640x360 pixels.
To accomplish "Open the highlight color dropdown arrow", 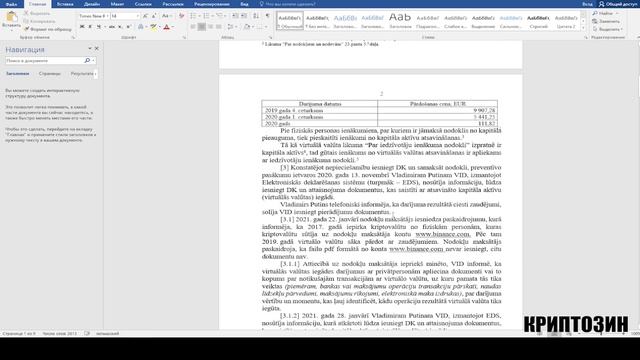I will [160, 27].
